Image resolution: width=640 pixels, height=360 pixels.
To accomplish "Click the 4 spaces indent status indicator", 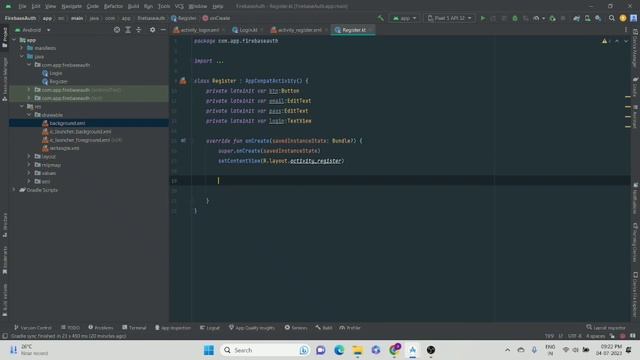I will coord(596,336).
